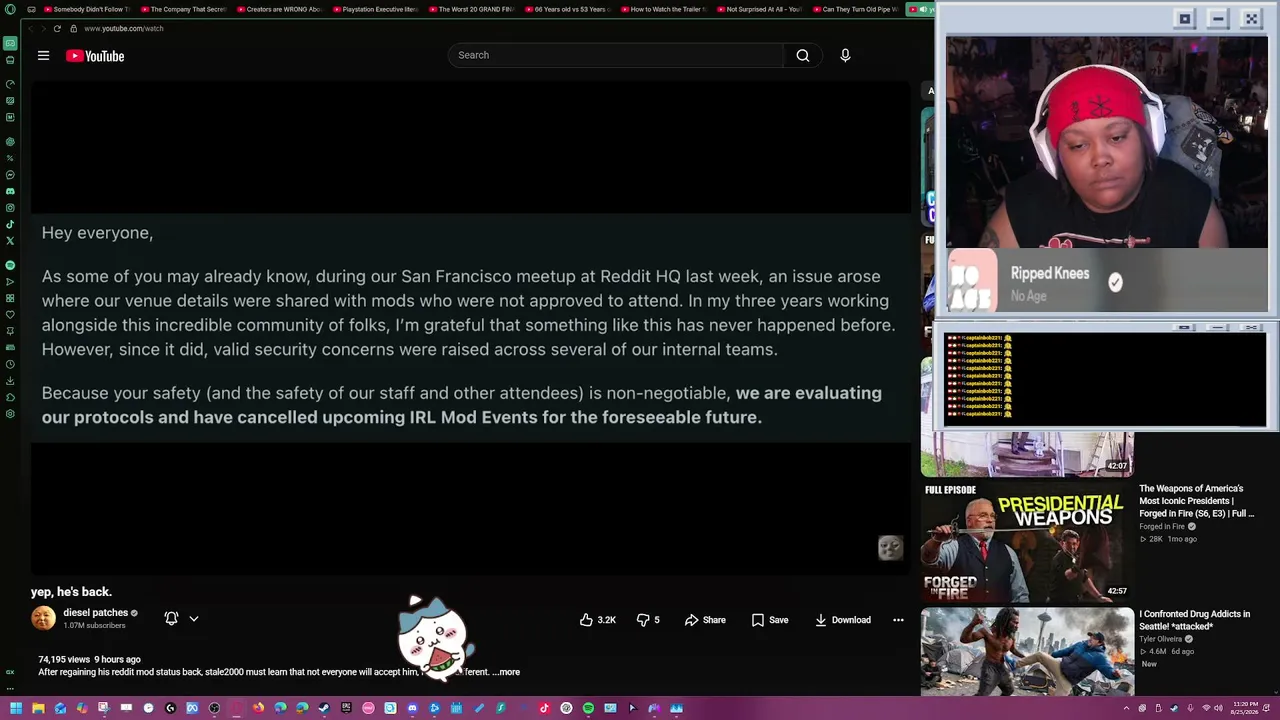Switch to 'Not Surprised At All' tab
Viewport: 1280px width, 720px height.
[760, 9]
